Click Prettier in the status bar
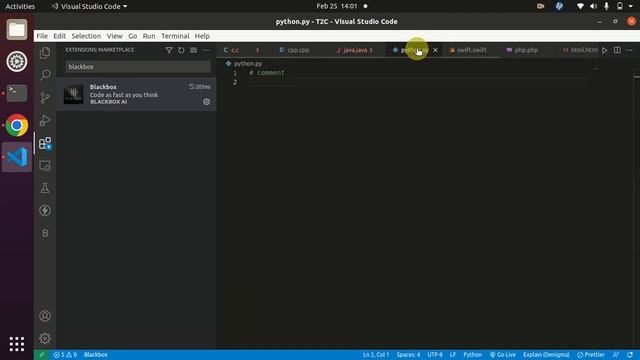 (591, 355)
